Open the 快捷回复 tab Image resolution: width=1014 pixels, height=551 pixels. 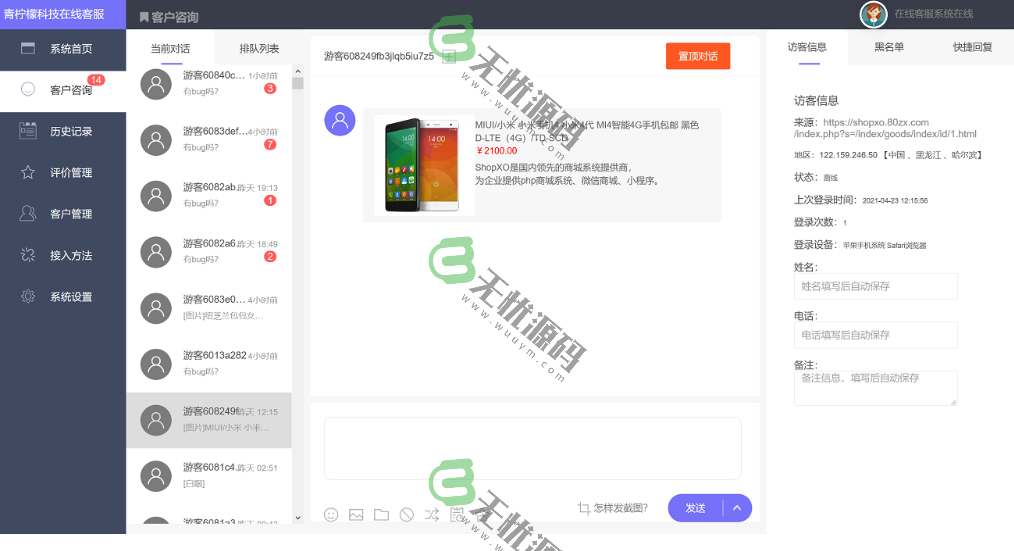pos(972,47)
